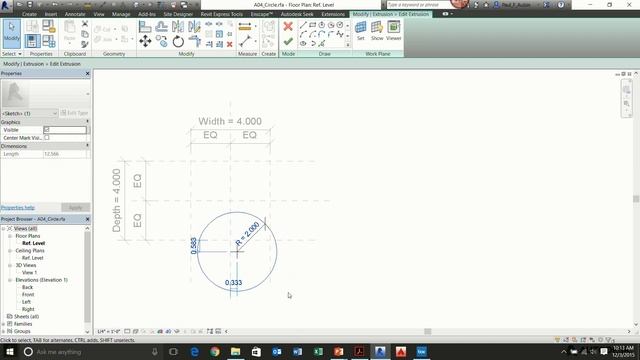
Task: Switch to the Insert ribbon tab
Action: (51, 14)
